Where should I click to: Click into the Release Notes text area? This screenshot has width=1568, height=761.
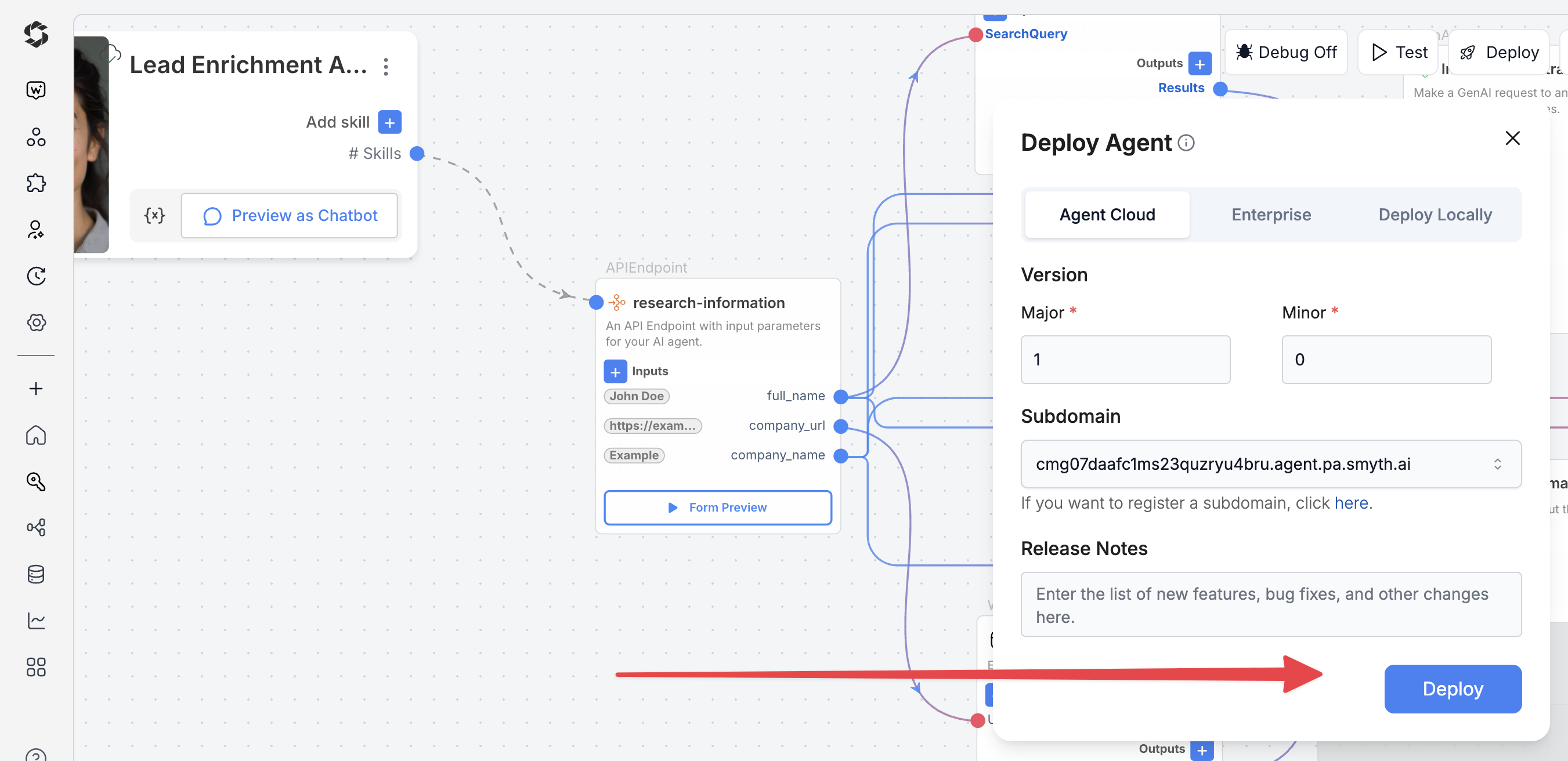(x=1270, y=604)
